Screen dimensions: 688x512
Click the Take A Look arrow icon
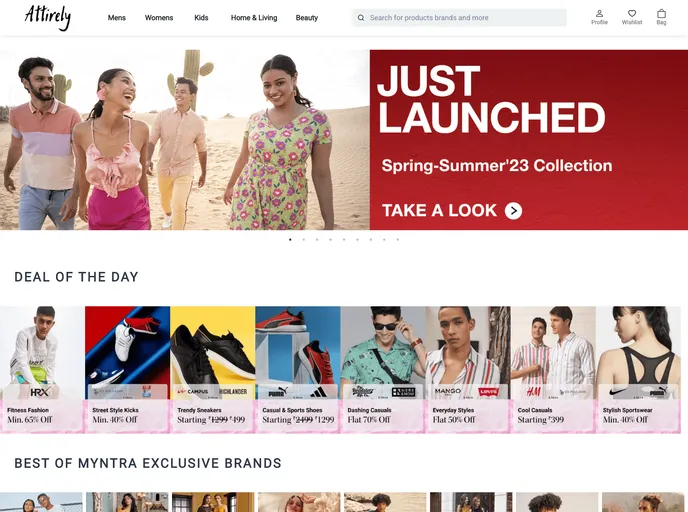coord(513,211)
